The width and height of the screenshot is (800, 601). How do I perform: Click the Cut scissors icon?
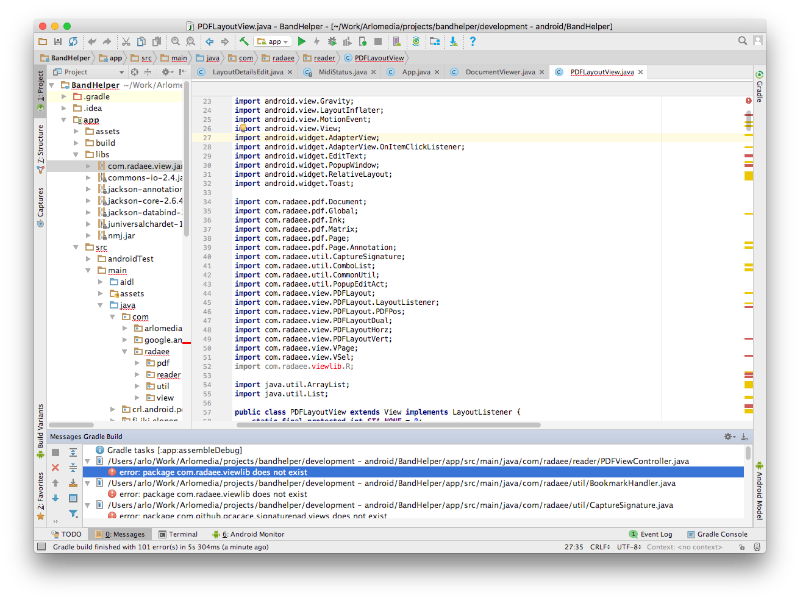point(126,41)
